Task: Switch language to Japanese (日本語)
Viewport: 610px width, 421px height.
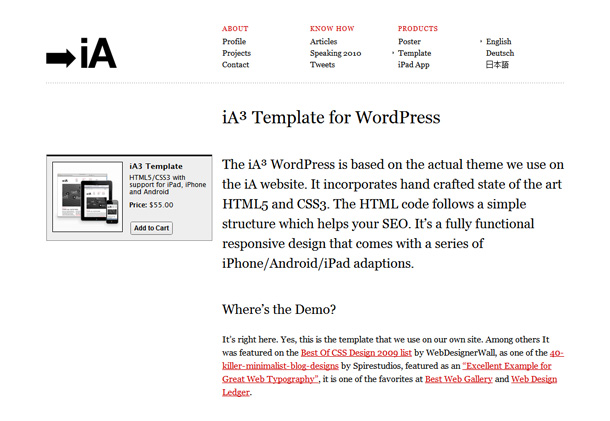Action: pos(497,65)
